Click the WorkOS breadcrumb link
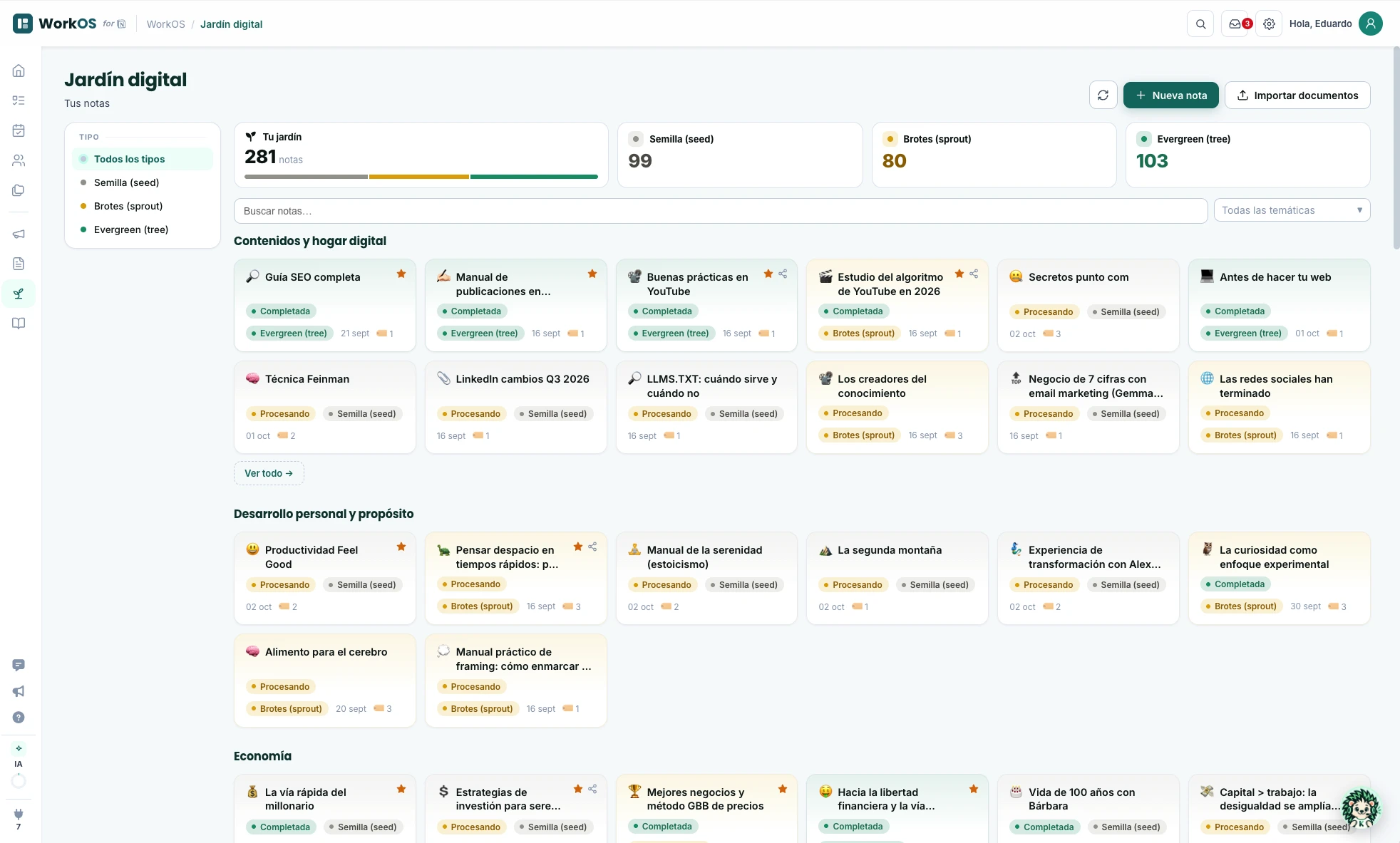Image resolution: width=1400 pixels, height=843 pixels. pyautogui.click(x=165, y=24)
